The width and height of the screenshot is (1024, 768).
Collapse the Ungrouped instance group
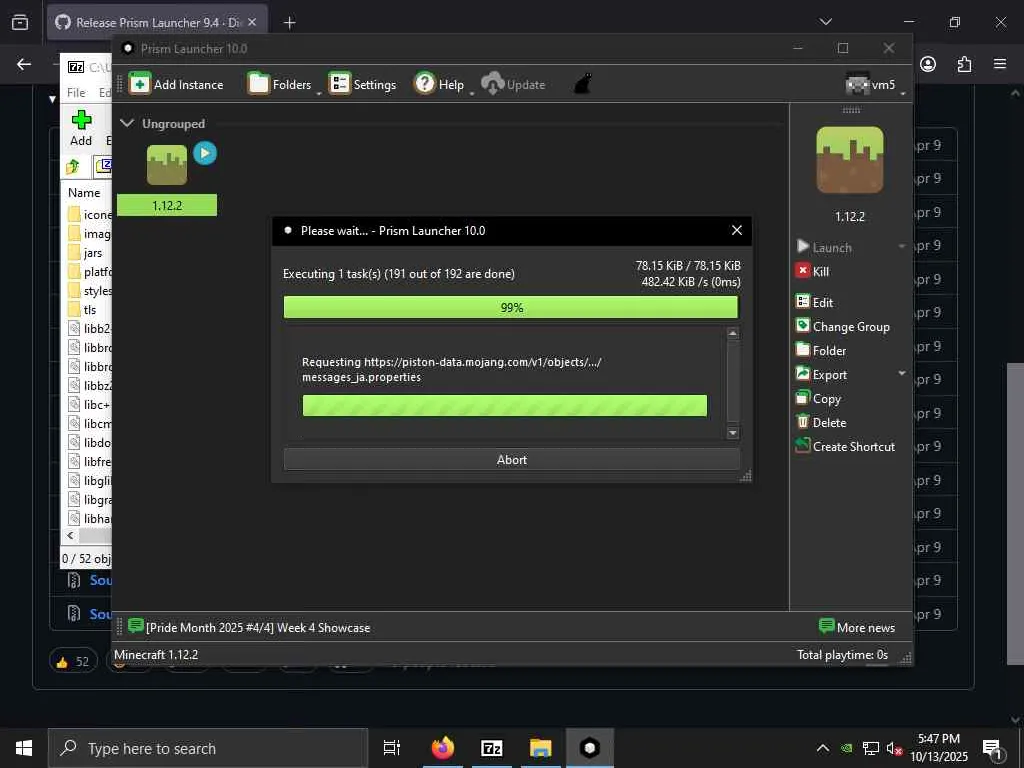pos(127,123)
